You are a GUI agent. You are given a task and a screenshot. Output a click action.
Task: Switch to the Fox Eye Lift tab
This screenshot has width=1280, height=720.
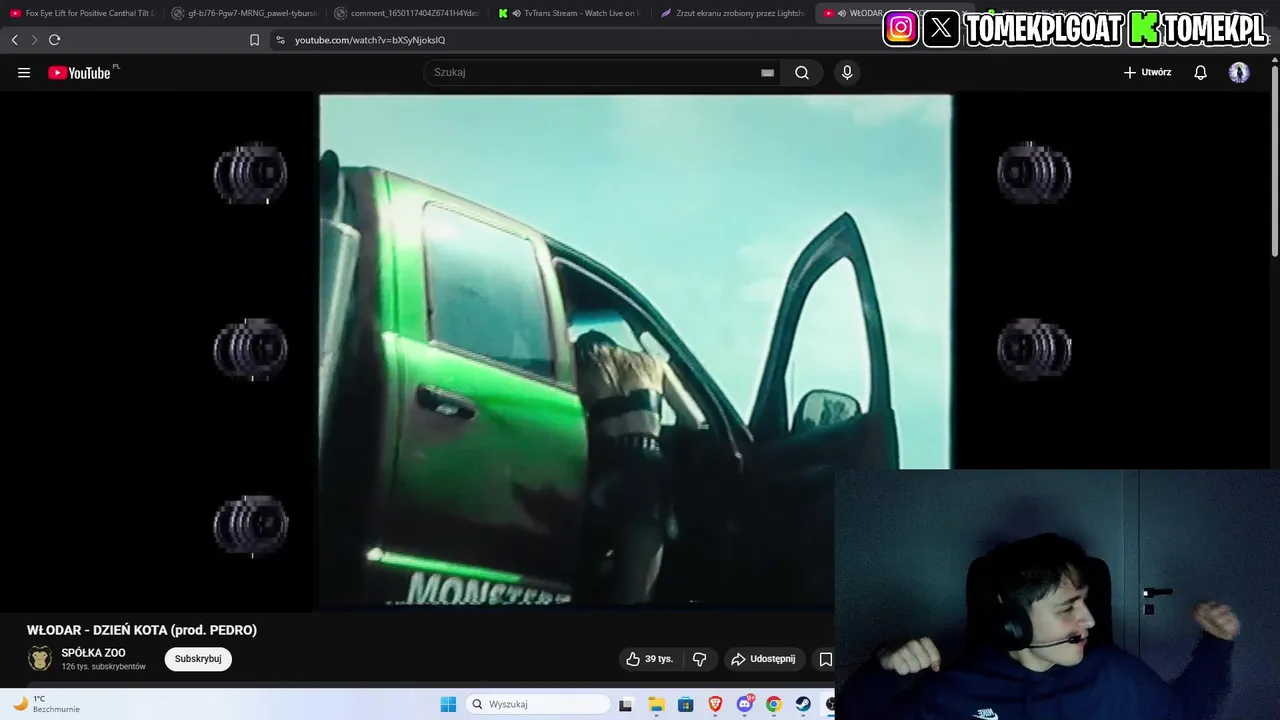point(82,13)
